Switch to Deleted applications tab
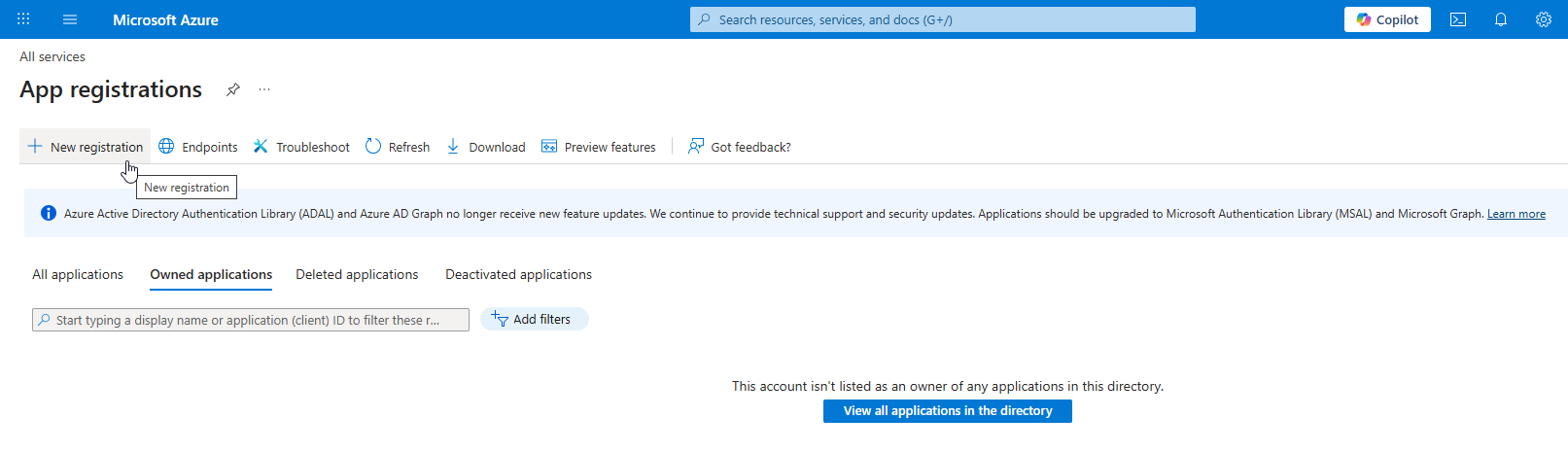The image size is (1568, 452). click(x=357, y=275)
